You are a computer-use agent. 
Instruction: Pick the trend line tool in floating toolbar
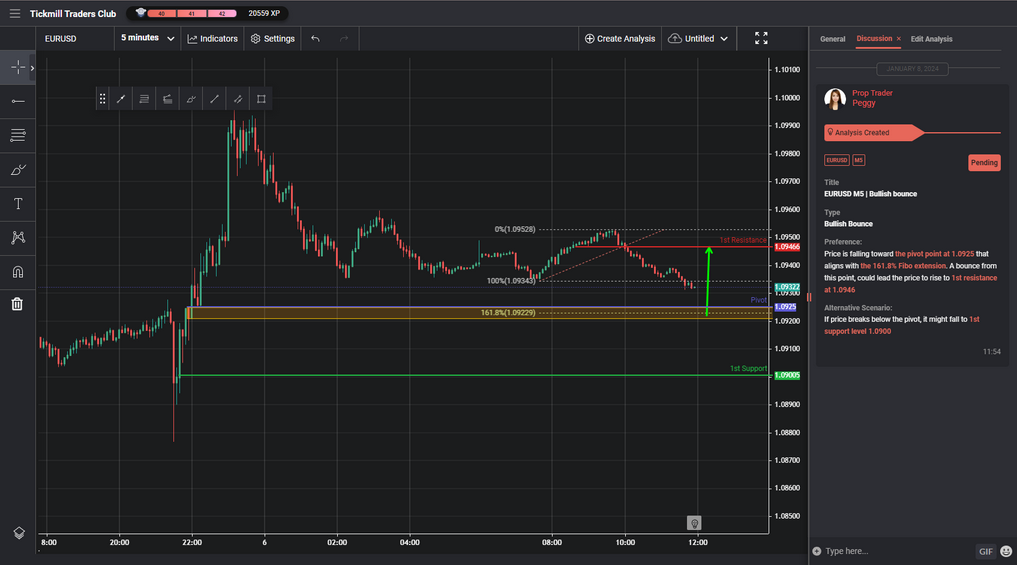[x=121, y=99]
